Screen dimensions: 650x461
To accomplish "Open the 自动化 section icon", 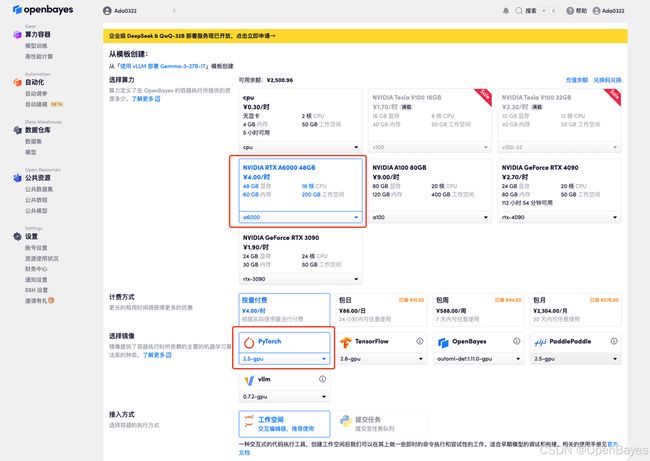I will click(x=17, y=82).
